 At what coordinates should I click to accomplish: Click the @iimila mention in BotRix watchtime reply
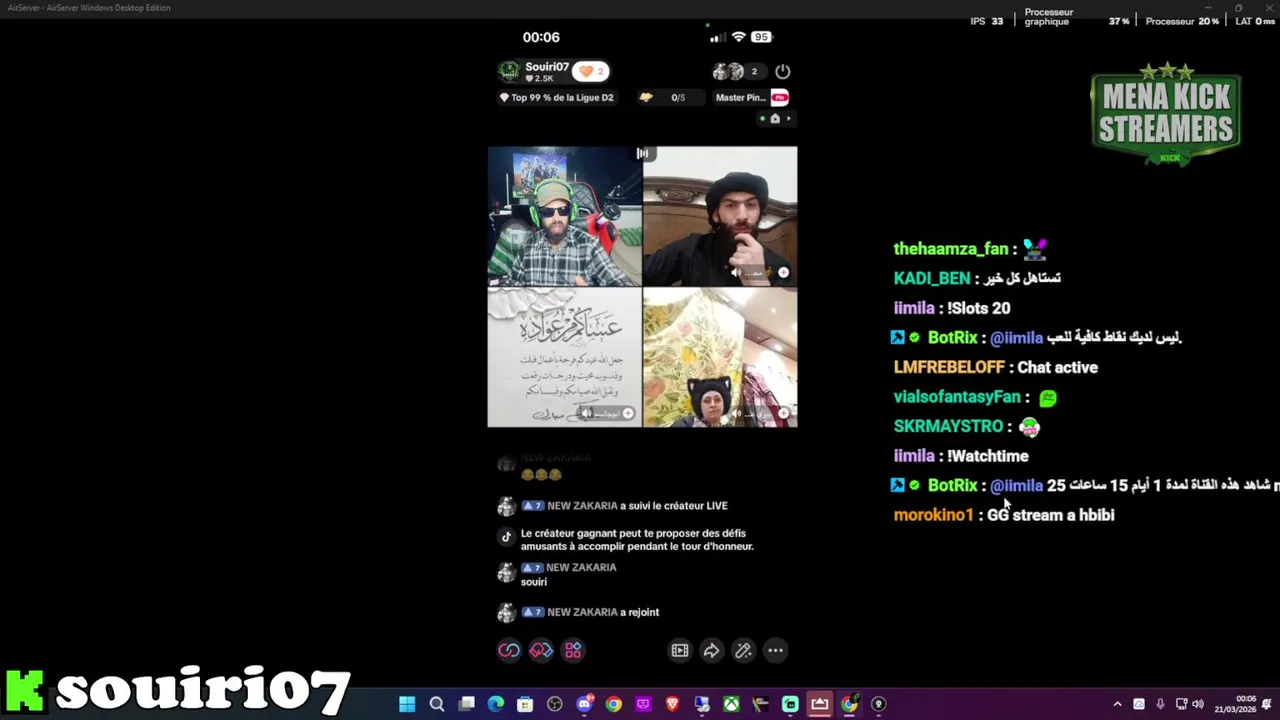pos(1016,485)
